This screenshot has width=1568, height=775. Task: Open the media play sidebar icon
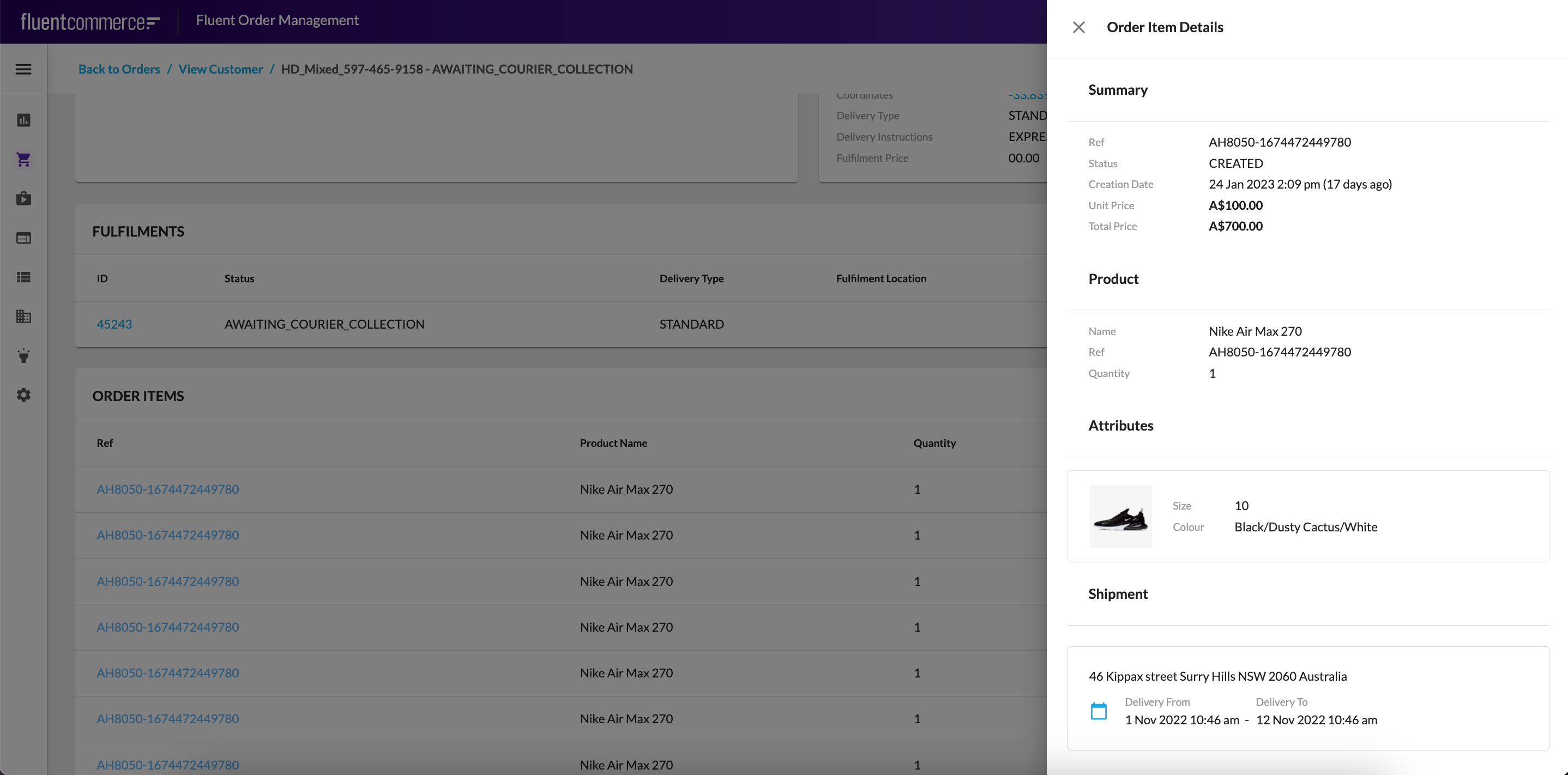tap(23, 198)
